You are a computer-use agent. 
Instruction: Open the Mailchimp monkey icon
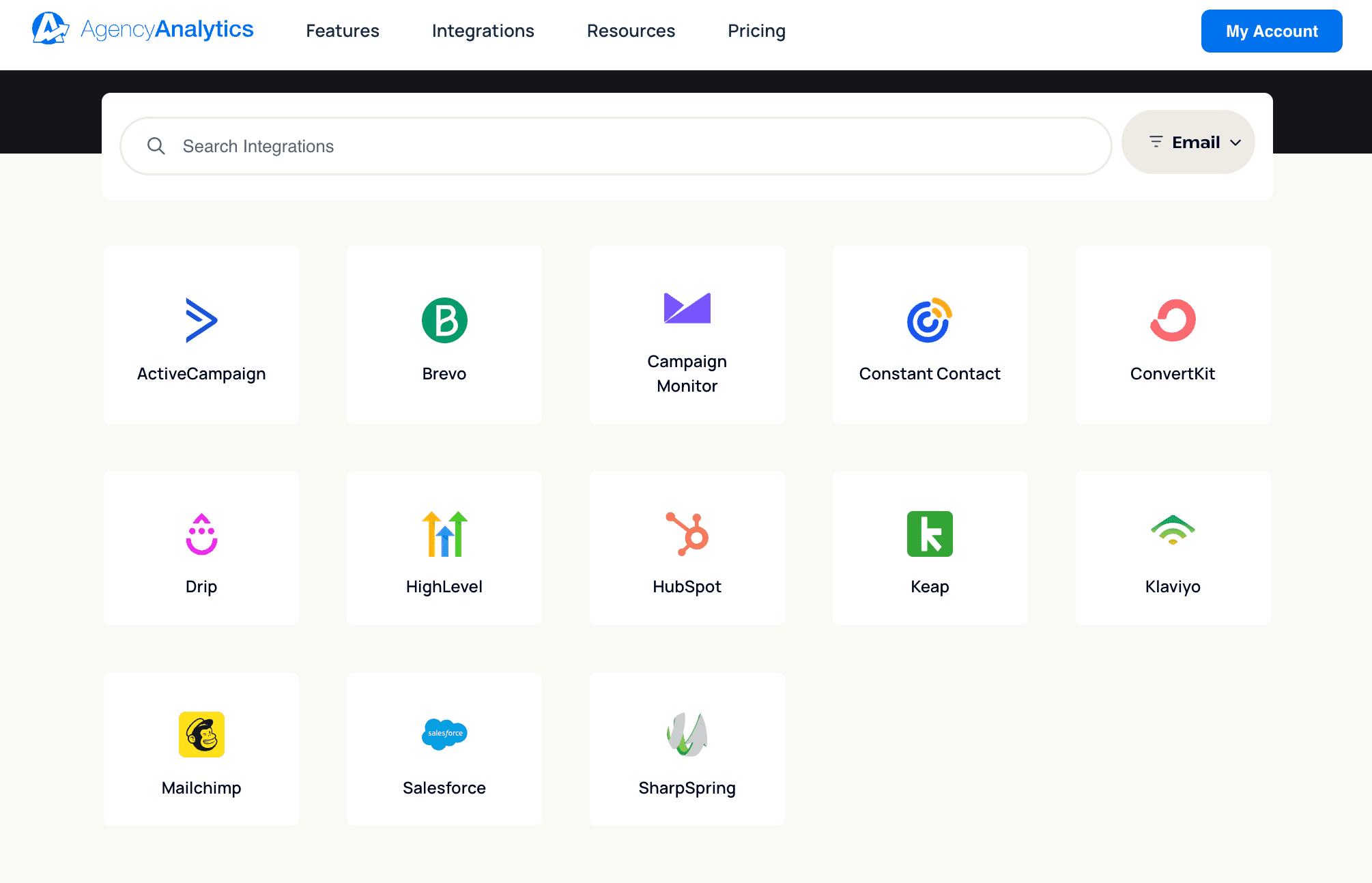point(201,734)
